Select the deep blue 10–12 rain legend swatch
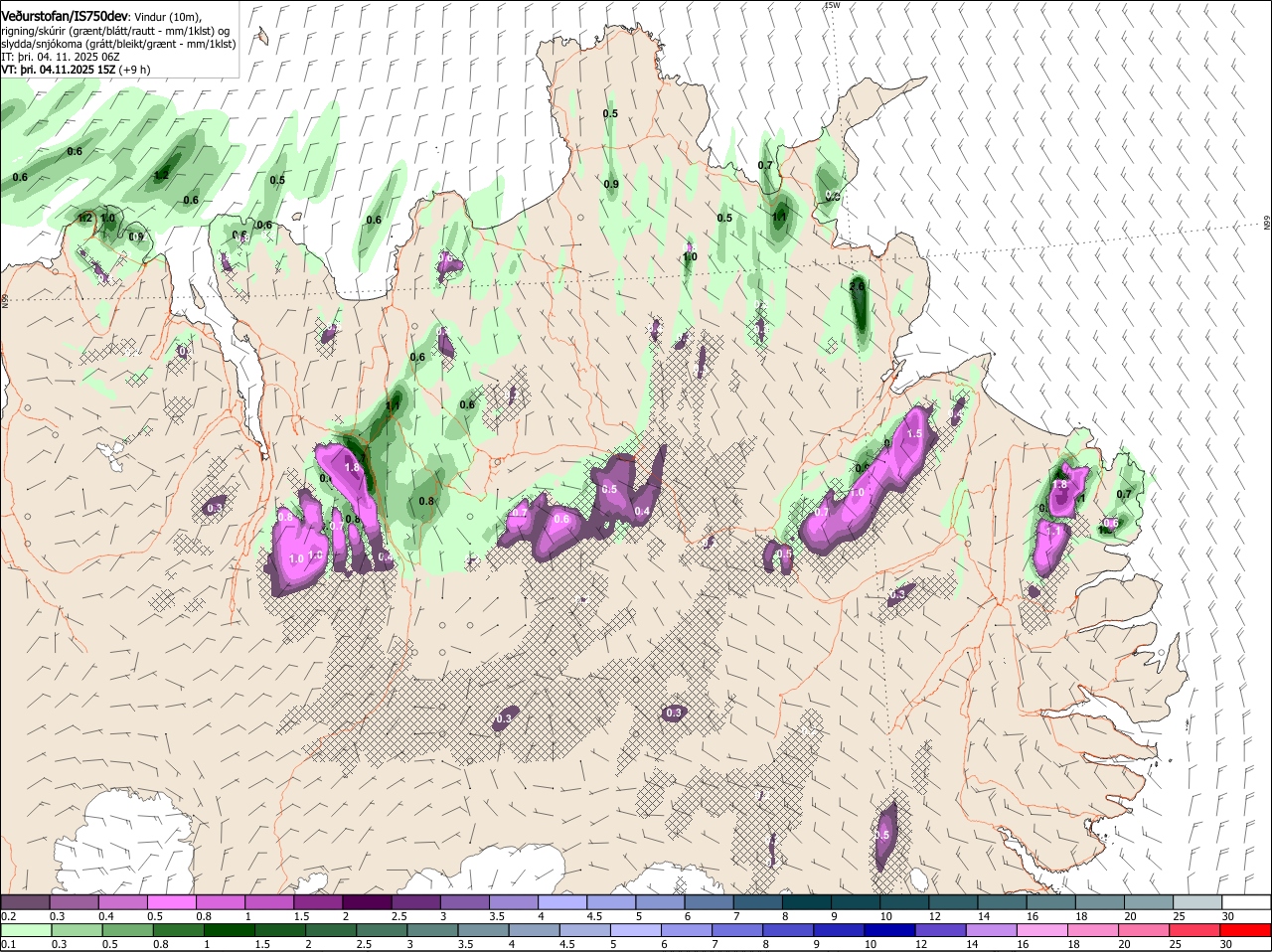 (888, 930)
